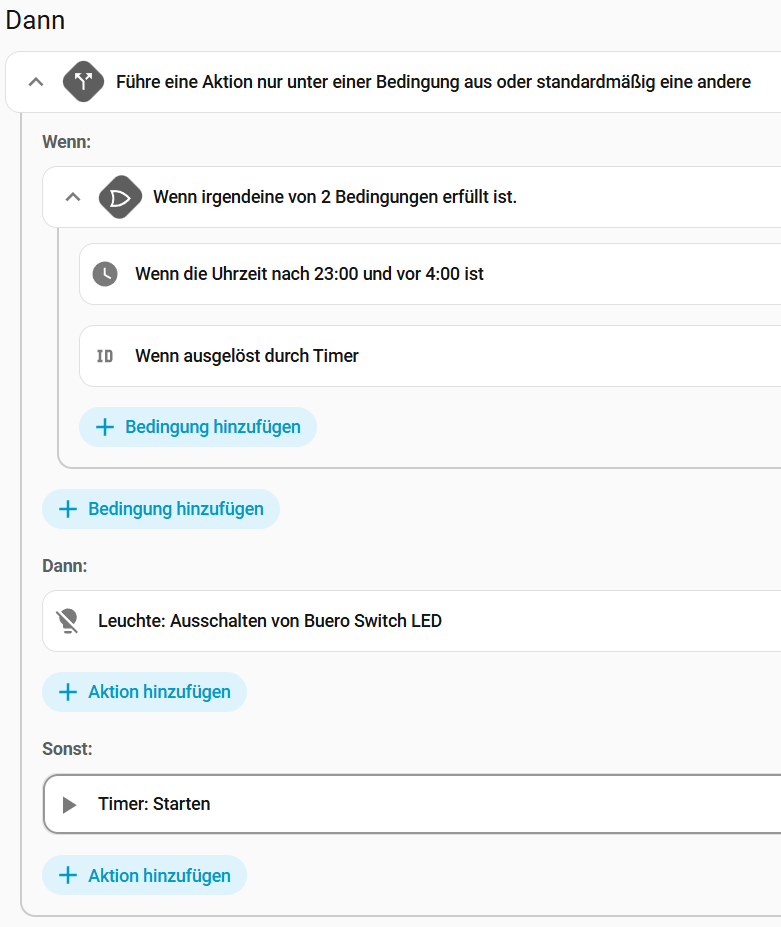This screenshot has width=781, height=927.
Task: Click 'Aktion hinzufügen' under the Sonst section
Action: tap(159, 875)
